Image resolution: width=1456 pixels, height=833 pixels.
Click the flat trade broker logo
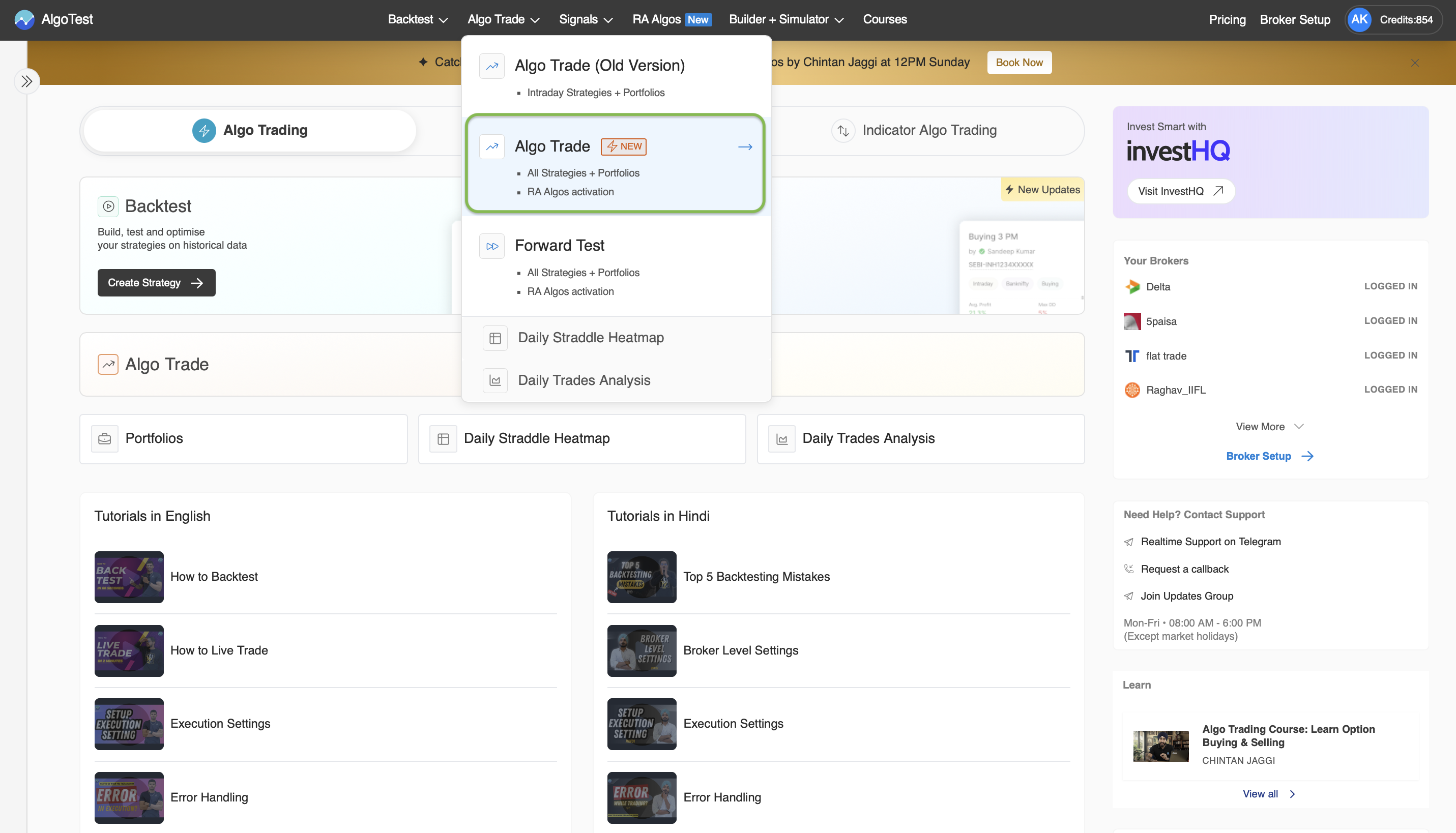[1132, 356]
